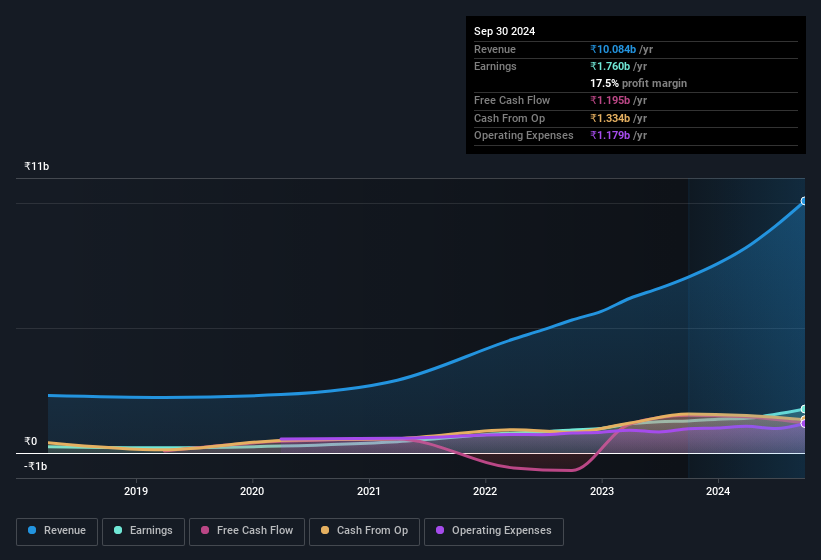The height and width of the screenshot is (560, 821).
Task: Click the Revenue endpoint marker on chart
Action: coord(804,201)
